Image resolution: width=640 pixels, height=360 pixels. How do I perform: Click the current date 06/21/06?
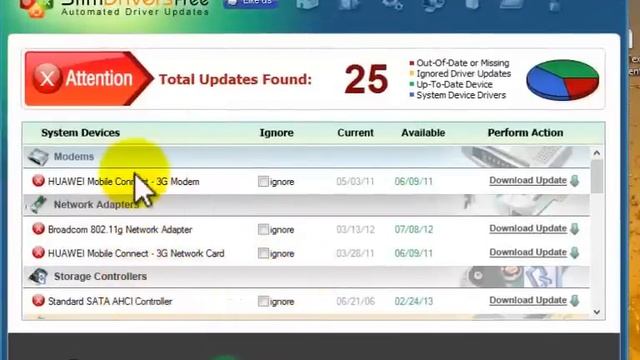tap(355, 301)
